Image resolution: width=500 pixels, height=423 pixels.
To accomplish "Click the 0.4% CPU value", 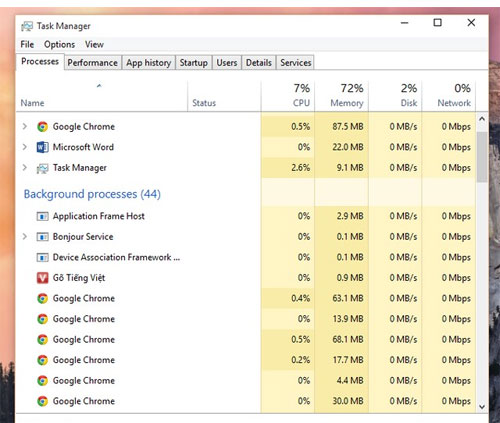I will coord(301,298).
